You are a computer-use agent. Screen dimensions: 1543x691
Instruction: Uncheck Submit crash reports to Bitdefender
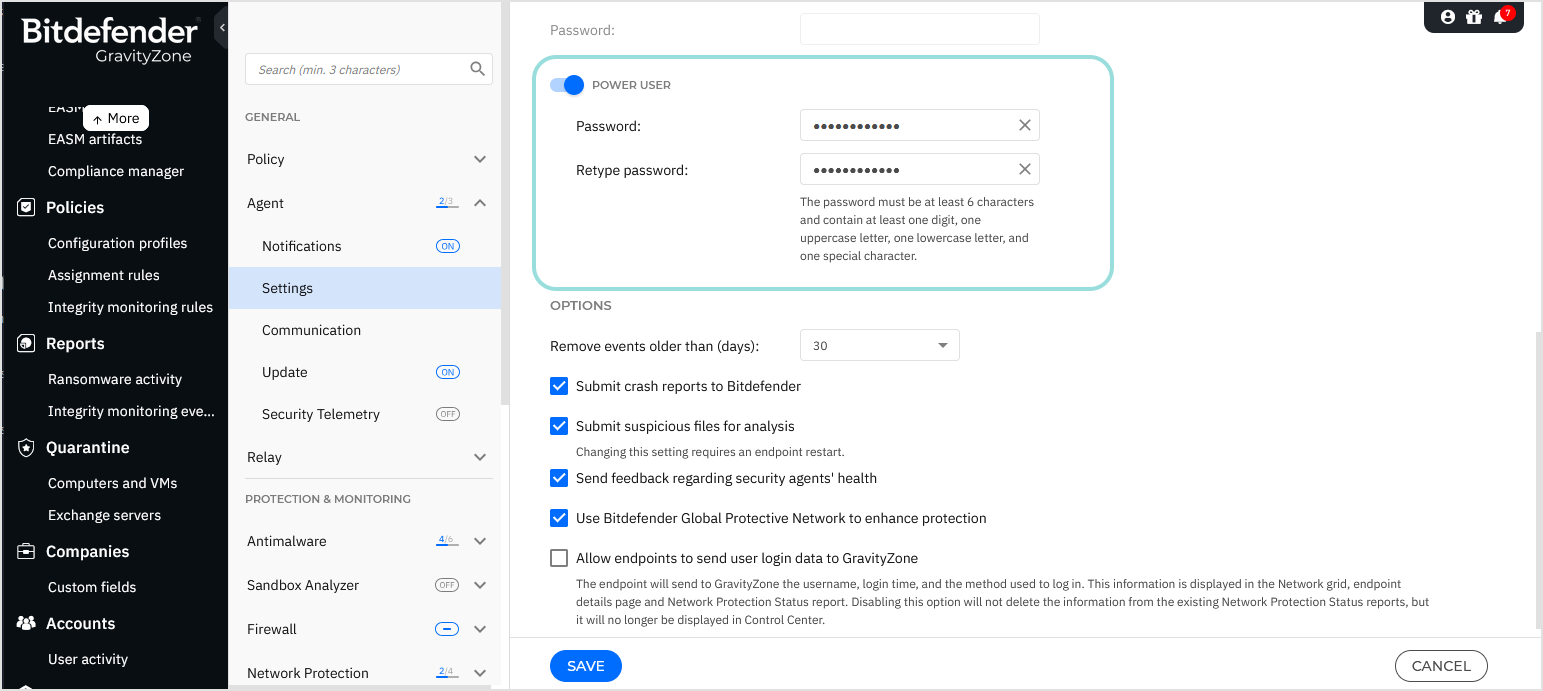point(559,385)
